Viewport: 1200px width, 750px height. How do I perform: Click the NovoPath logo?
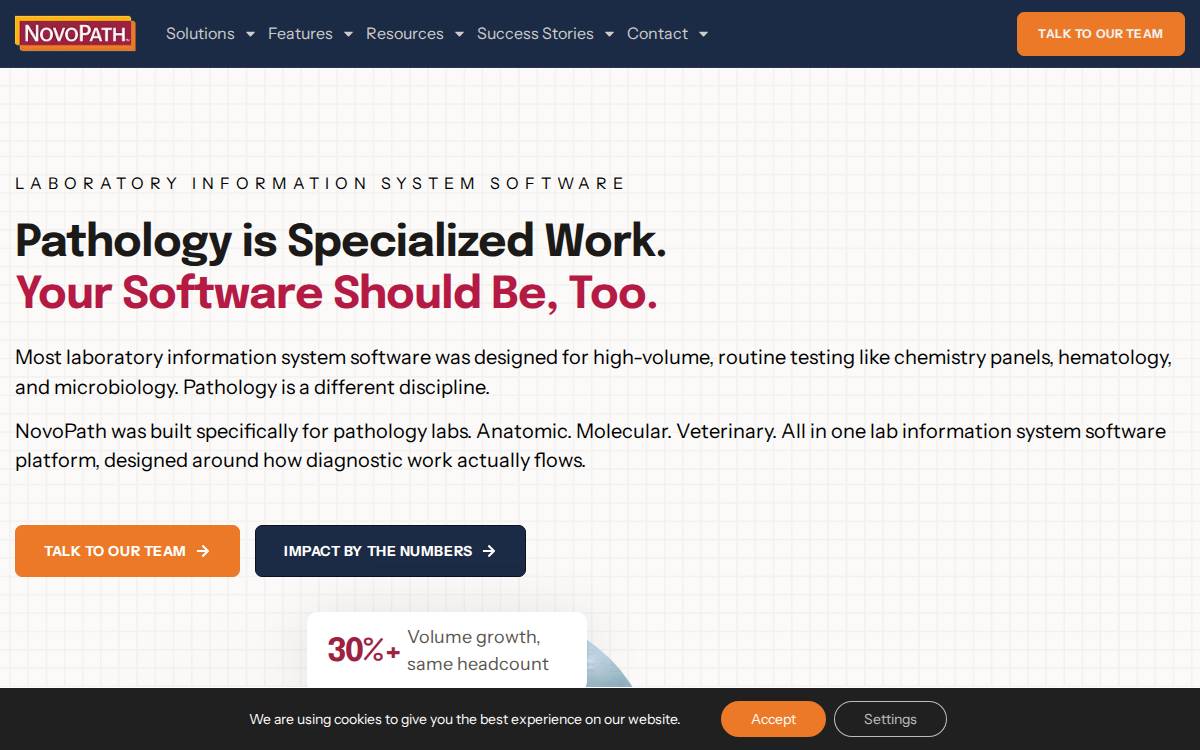[x=75, y=33]
